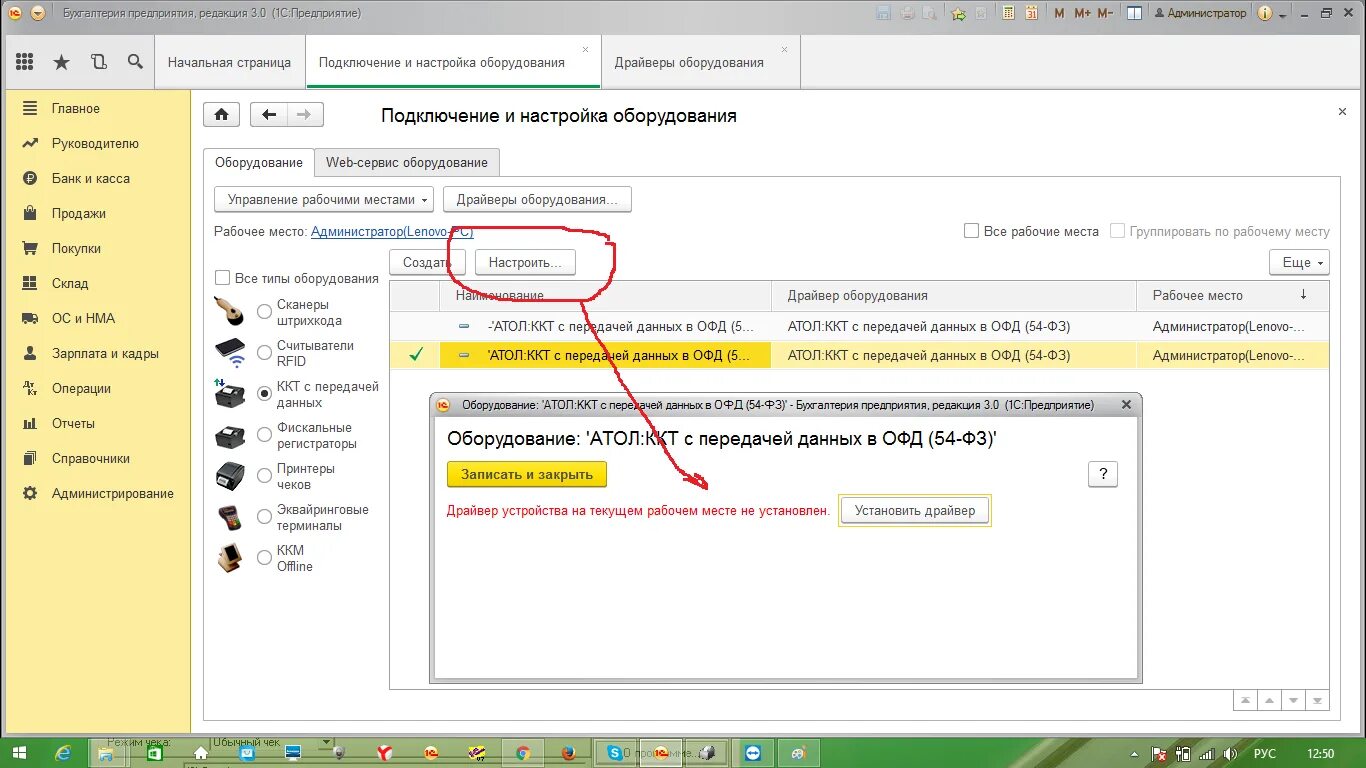Toggle panel layout icon in title bar
Screen dimensions: 1366x768
coord(1134,13)
